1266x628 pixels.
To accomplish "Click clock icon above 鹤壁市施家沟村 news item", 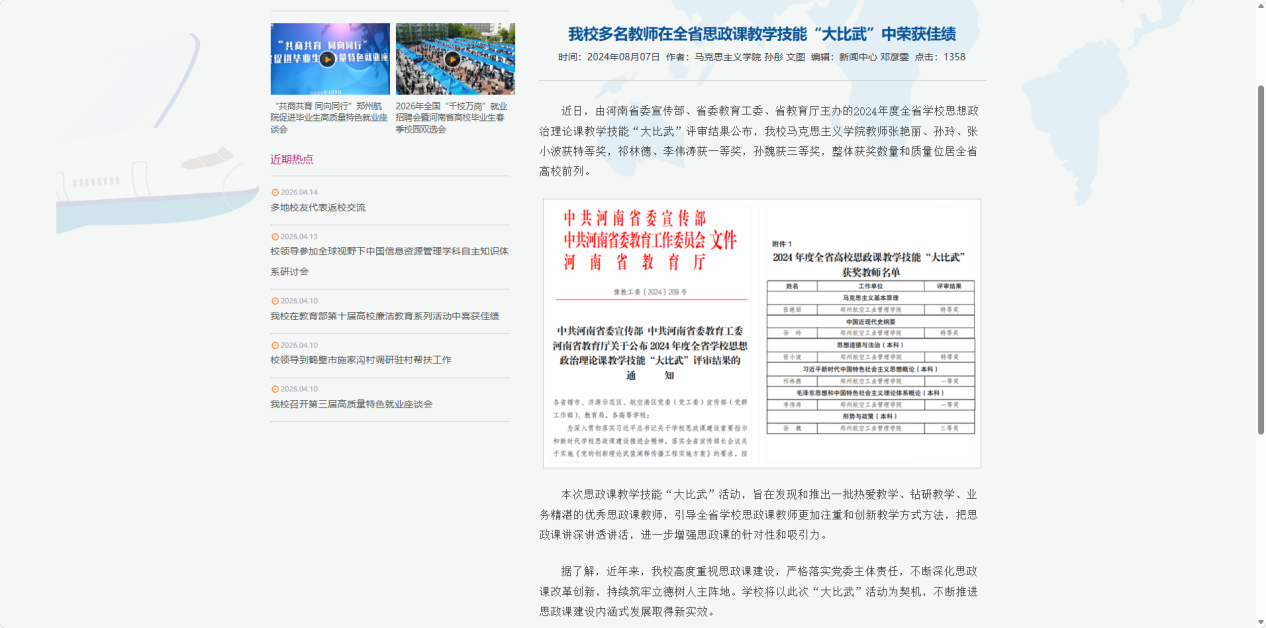I will tap(275, 345).
